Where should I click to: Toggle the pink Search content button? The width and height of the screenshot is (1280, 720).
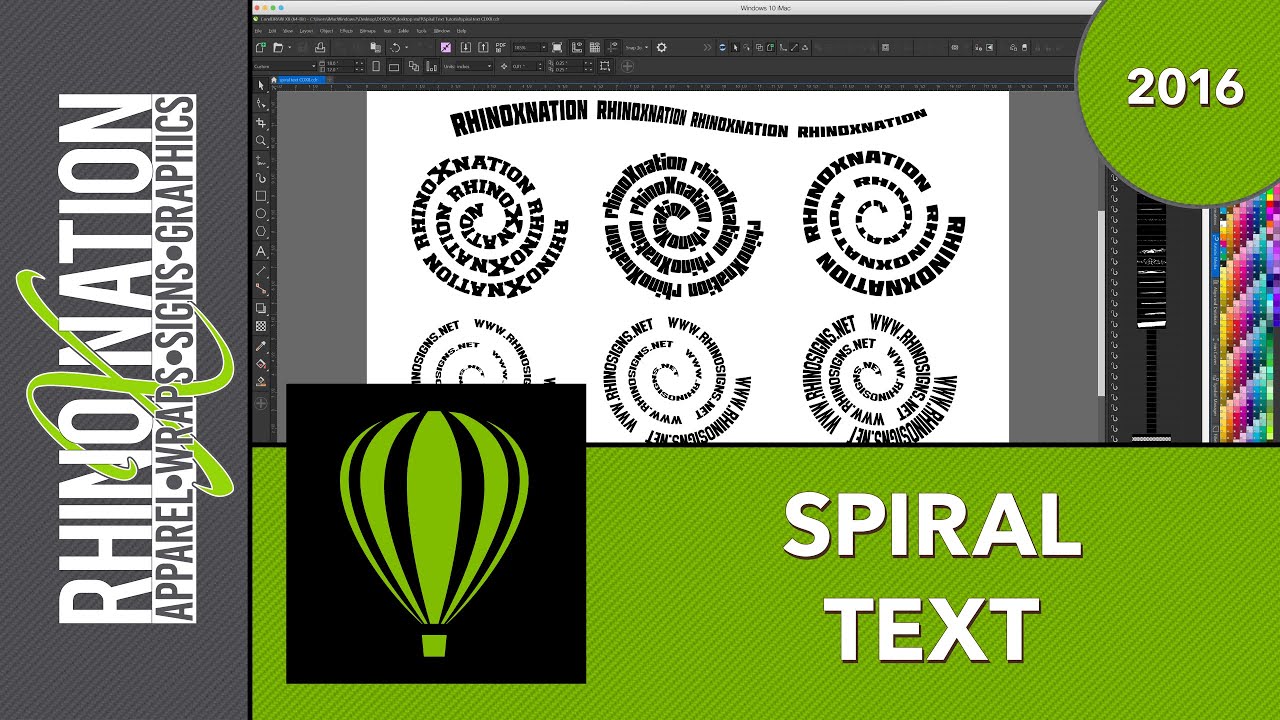tap(446, 47)
